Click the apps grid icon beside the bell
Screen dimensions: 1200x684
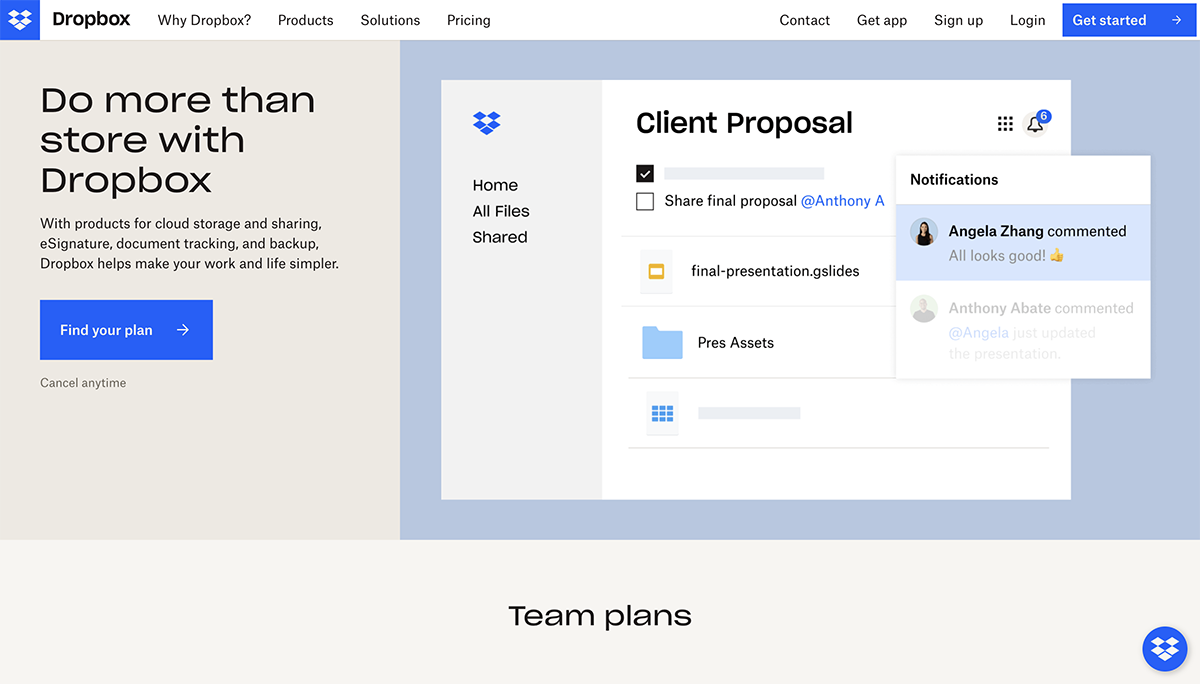(1004, 123)
